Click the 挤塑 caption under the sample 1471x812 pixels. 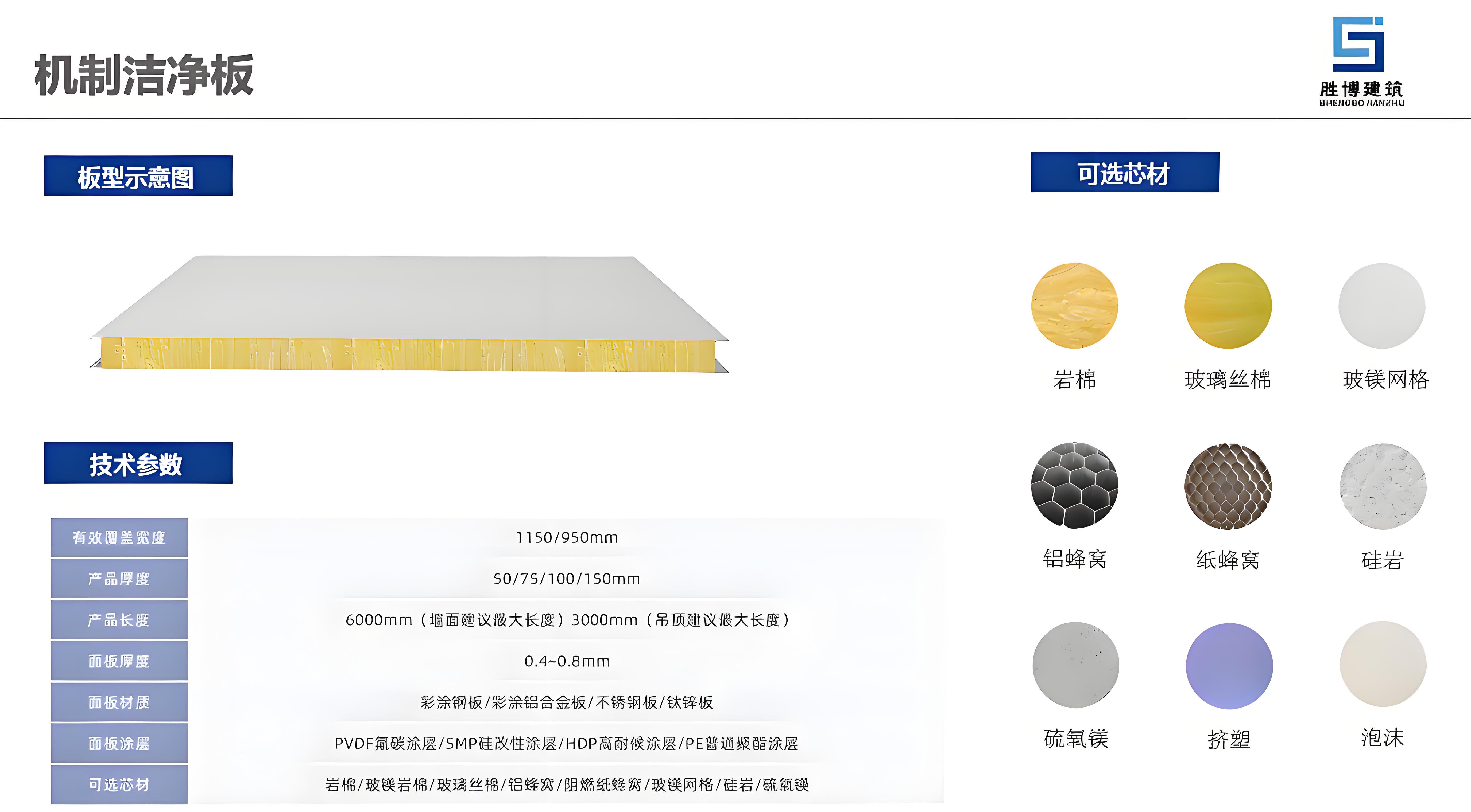1229,740
